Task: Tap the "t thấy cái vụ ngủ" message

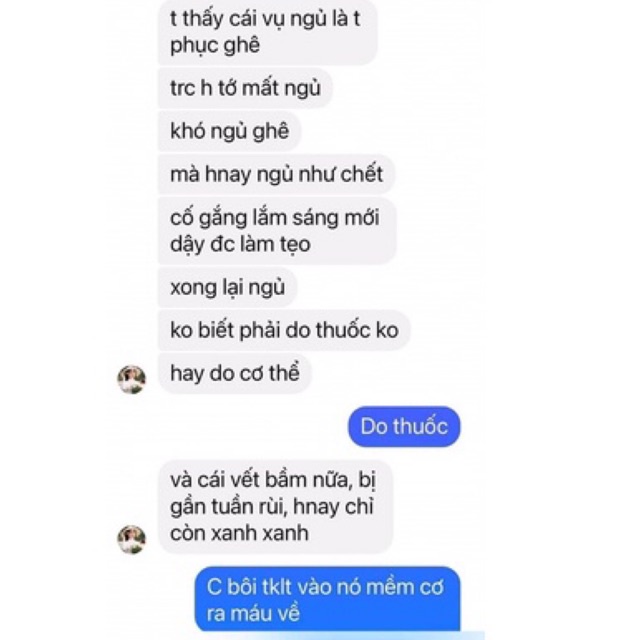Action: (268, 32)
